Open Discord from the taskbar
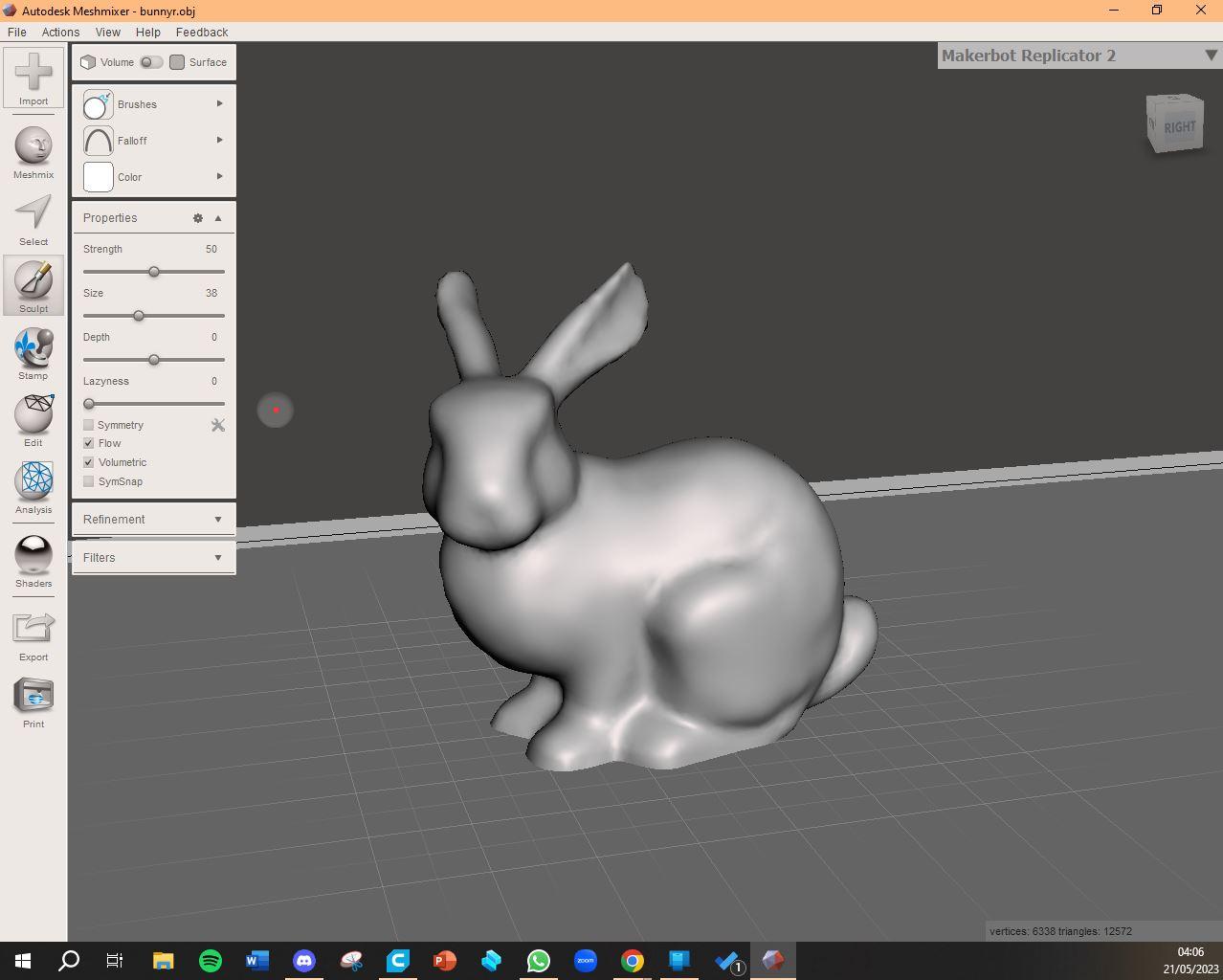This screenshot has height=980, width=1223. pyautogui.click(x=304, y=960)
